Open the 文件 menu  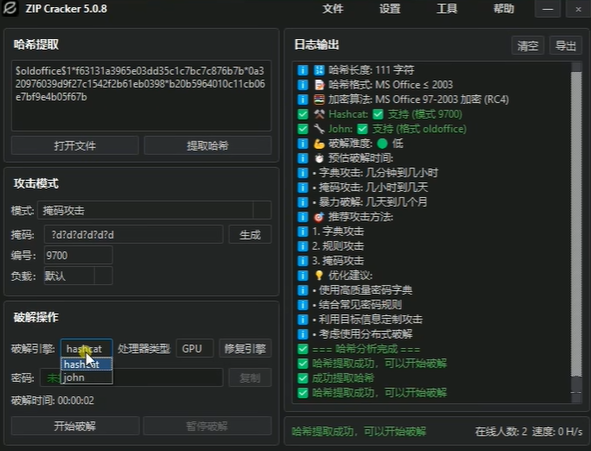(x=333, y=8)
